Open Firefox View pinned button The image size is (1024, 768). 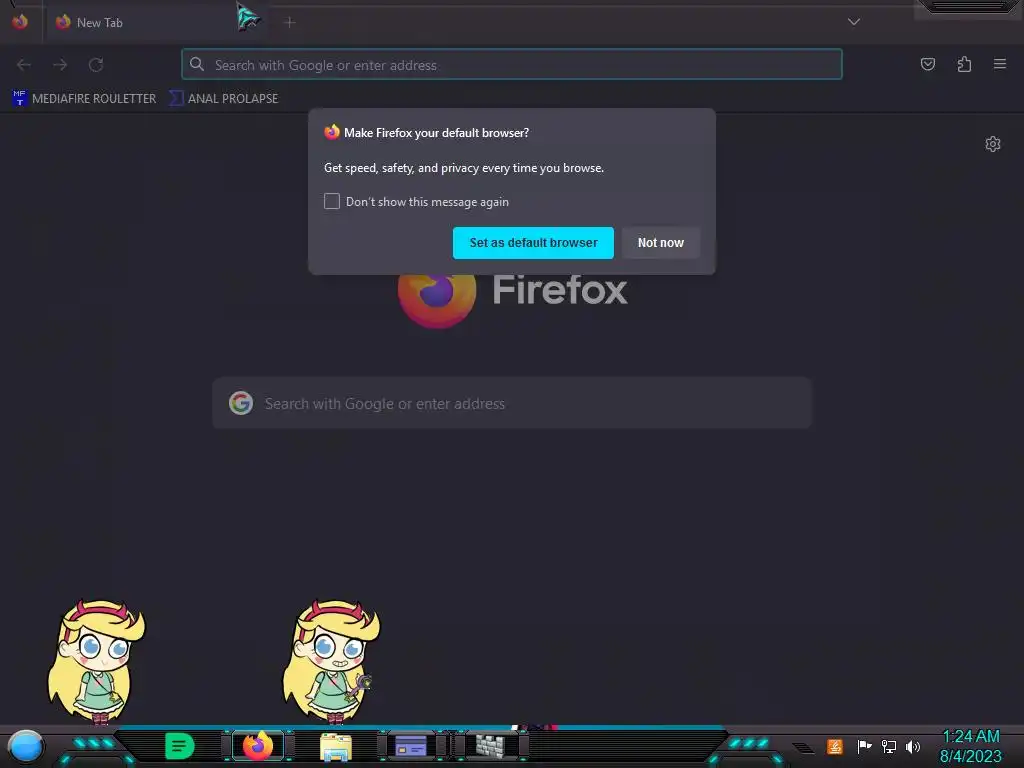point(20,22)
